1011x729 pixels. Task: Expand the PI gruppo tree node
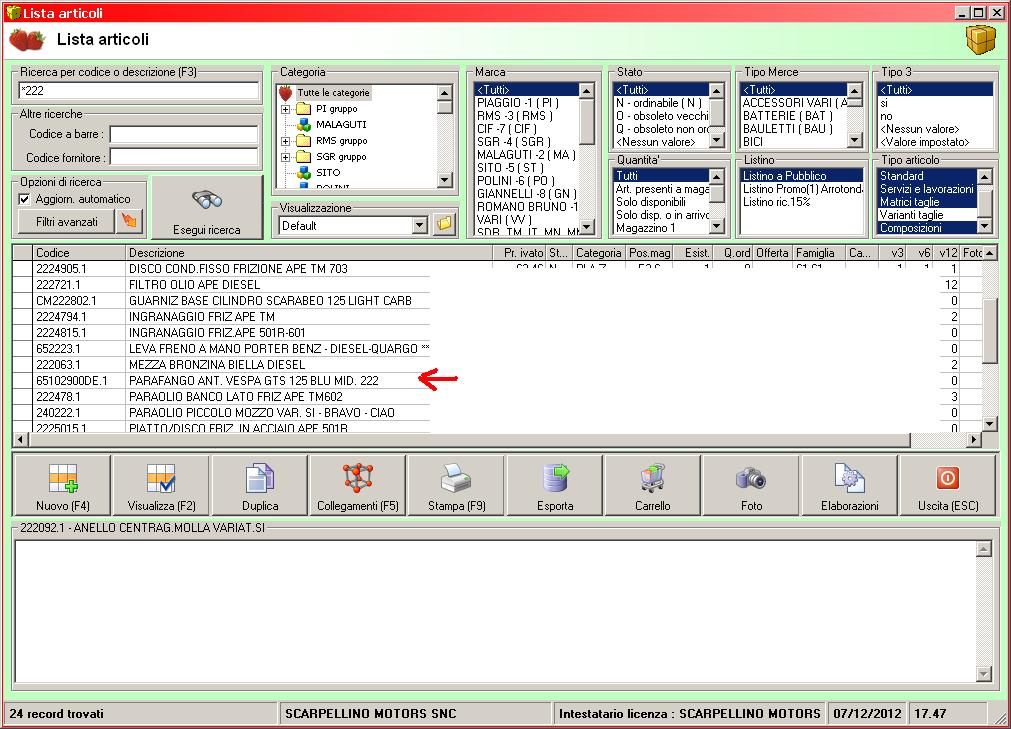(286, 109)
